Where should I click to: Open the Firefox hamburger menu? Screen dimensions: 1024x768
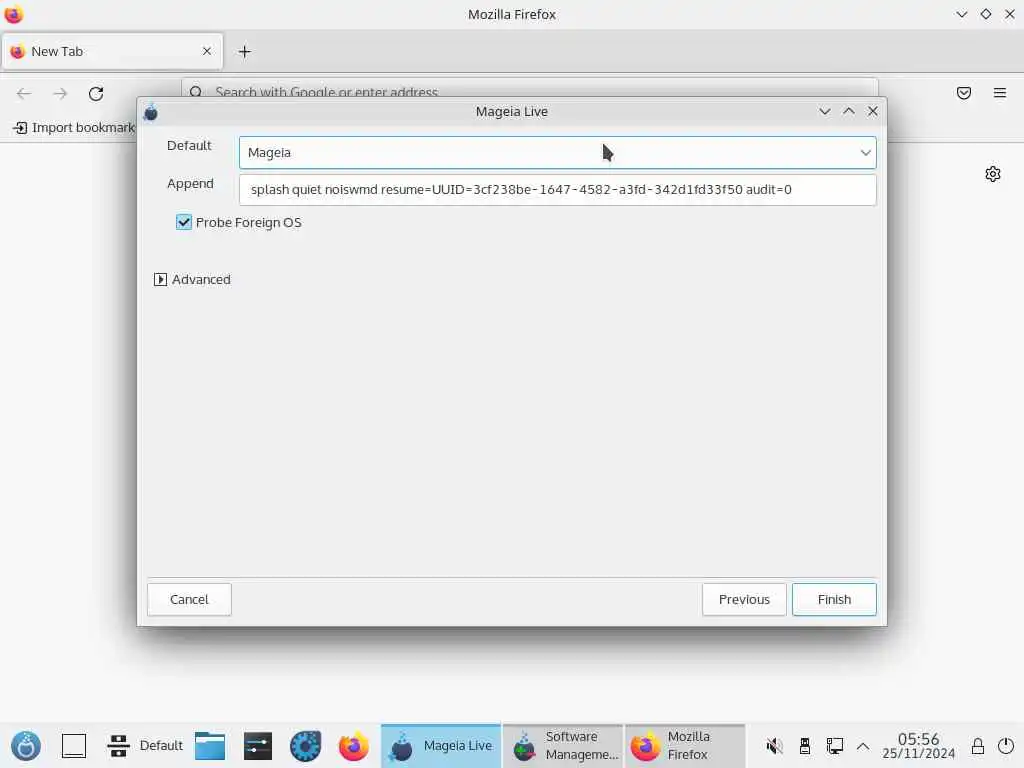999,93
